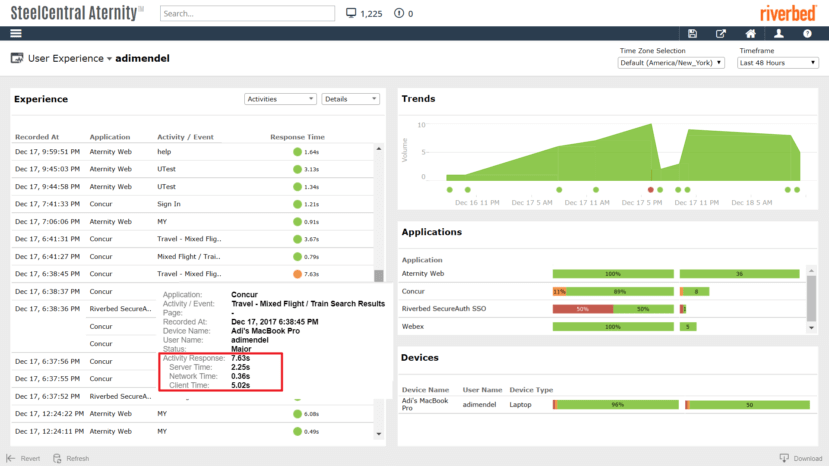Click green status dot showing 0.49s
The width and height of the screenshot is (829, 466).
(297, 432)
